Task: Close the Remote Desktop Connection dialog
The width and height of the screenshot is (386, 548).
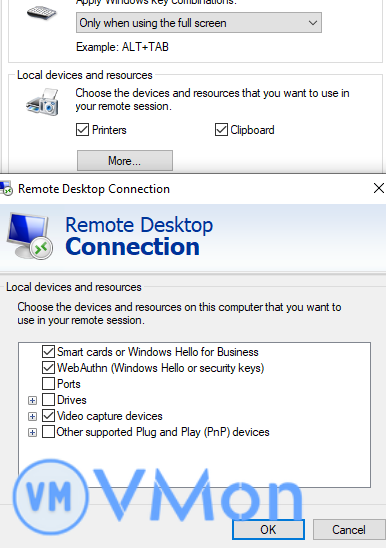Action: 379,188
